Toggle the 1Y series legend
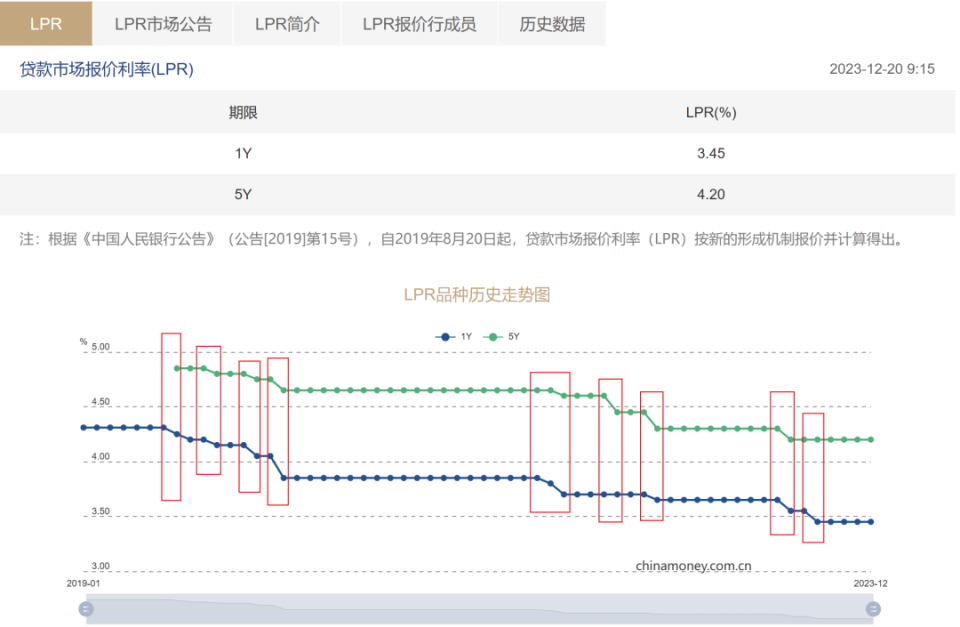 [x=454, y=337]
